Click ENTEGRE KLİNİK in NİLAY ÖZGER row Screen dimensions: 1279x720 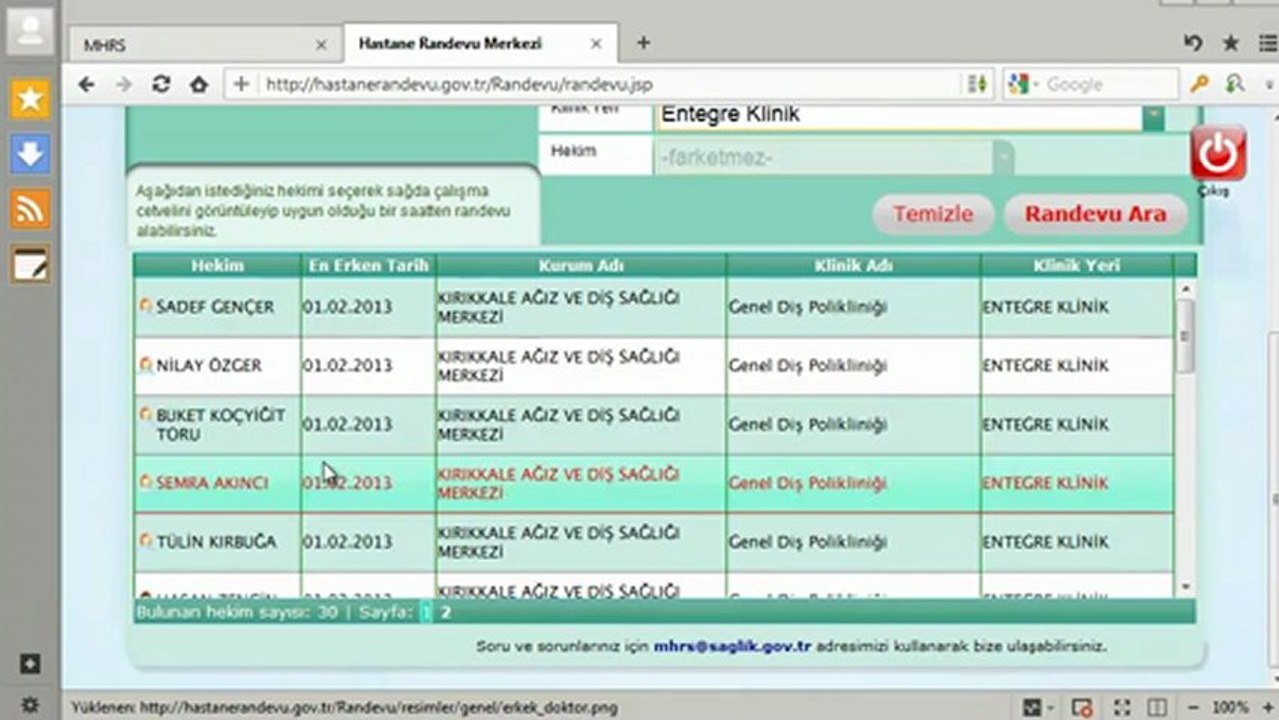(1046, 366)
